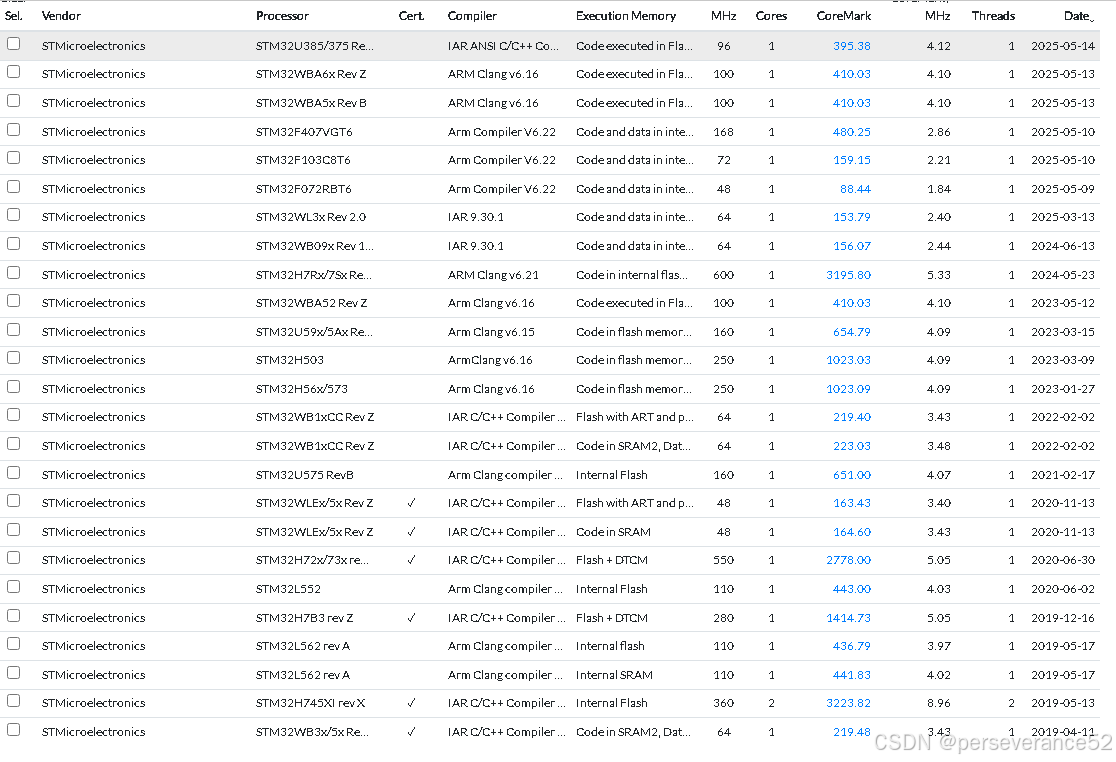
Task: Click the STM32H56x/573 processor name
Action: (x=302, y=389)
